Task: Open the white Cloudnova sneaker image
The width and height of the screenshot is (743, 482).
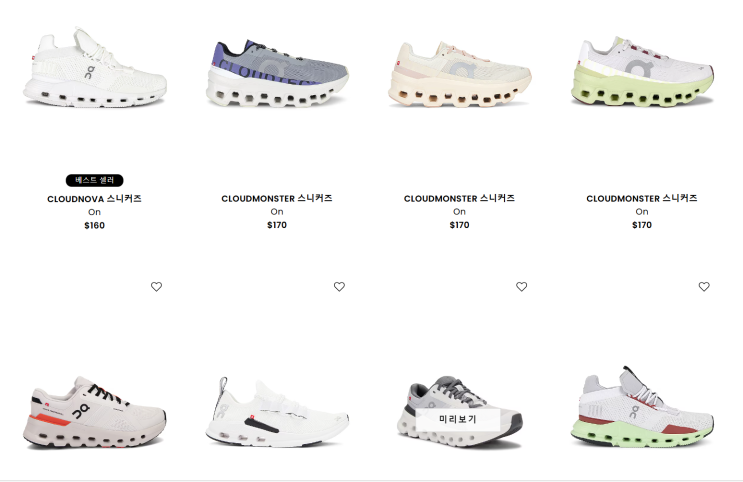Action: point(95,68)
